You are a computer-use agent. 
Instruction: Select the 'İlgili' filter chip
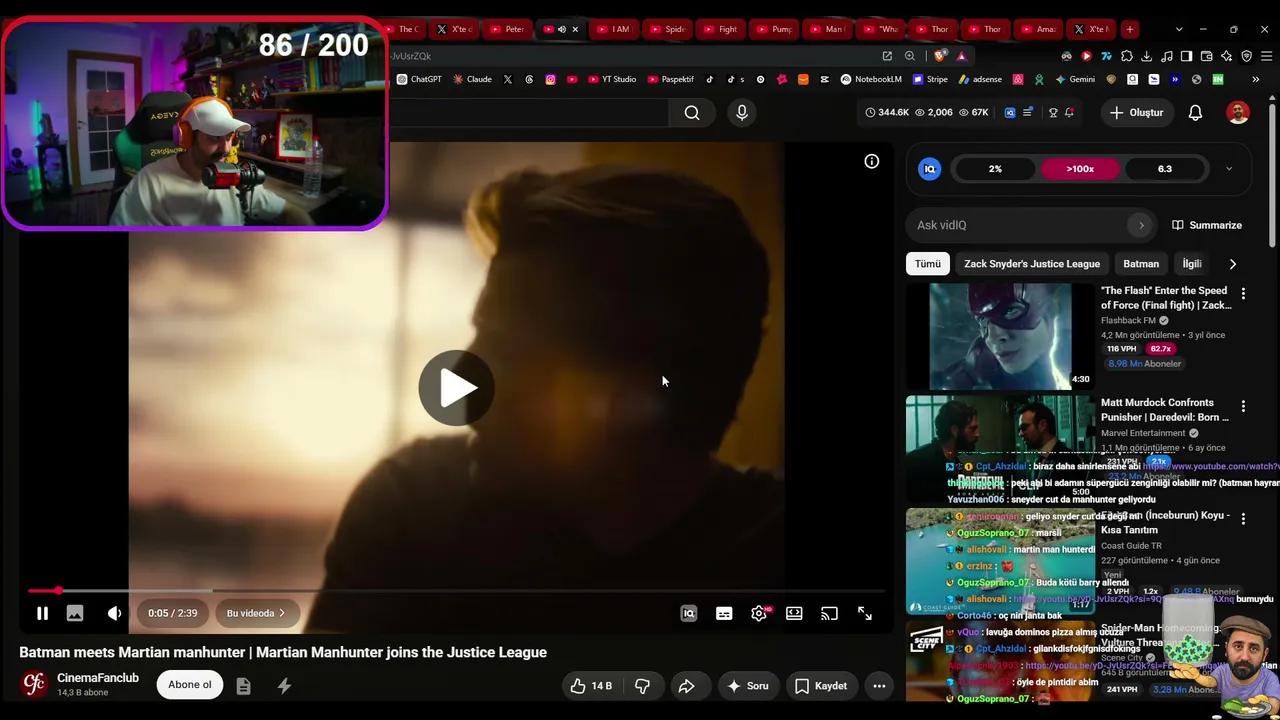click(1192, 264)
